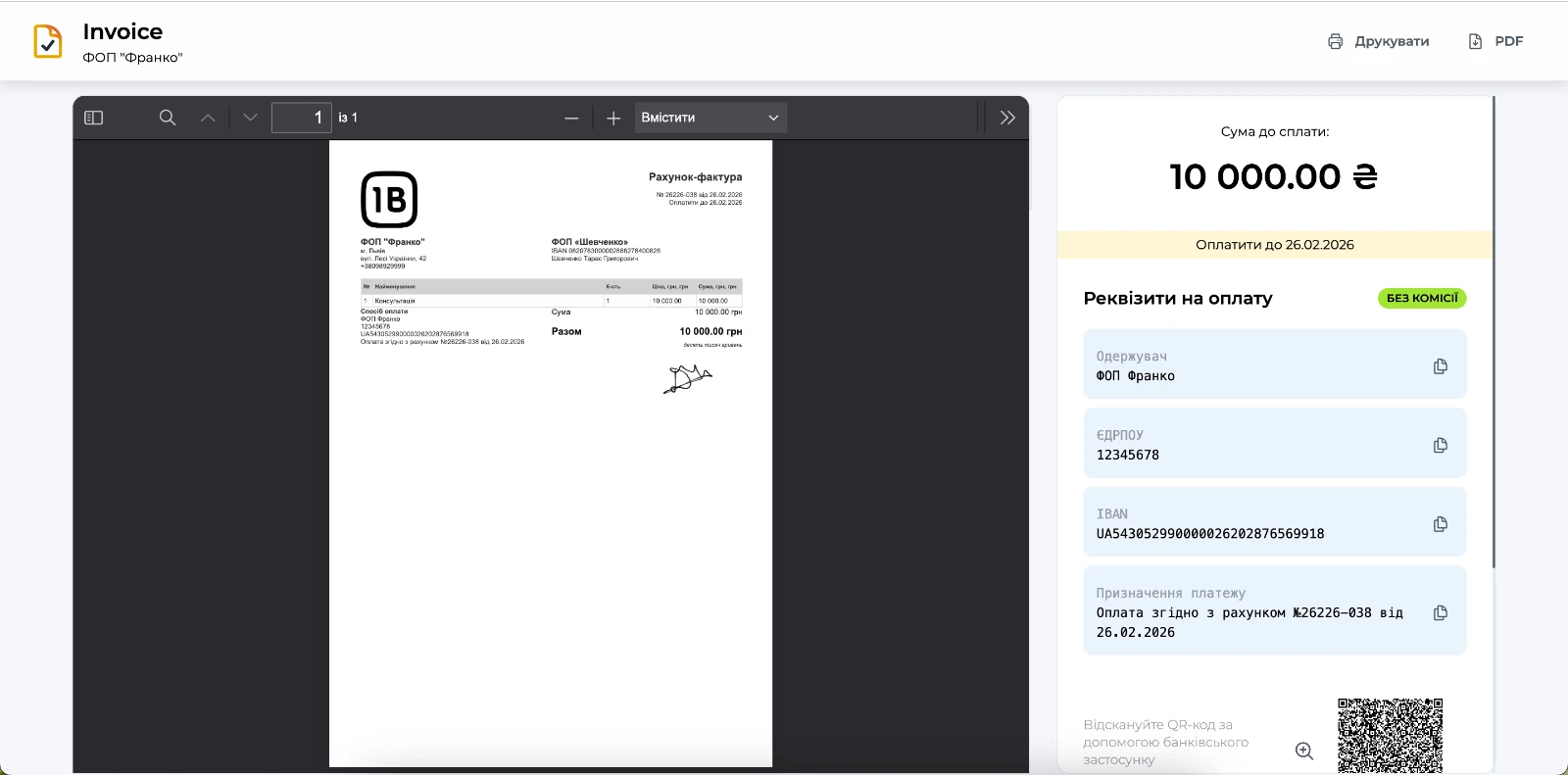Click the Invoice document logo icon
This screenshot has height=775, width=1568.
click(x=48, y=41)
